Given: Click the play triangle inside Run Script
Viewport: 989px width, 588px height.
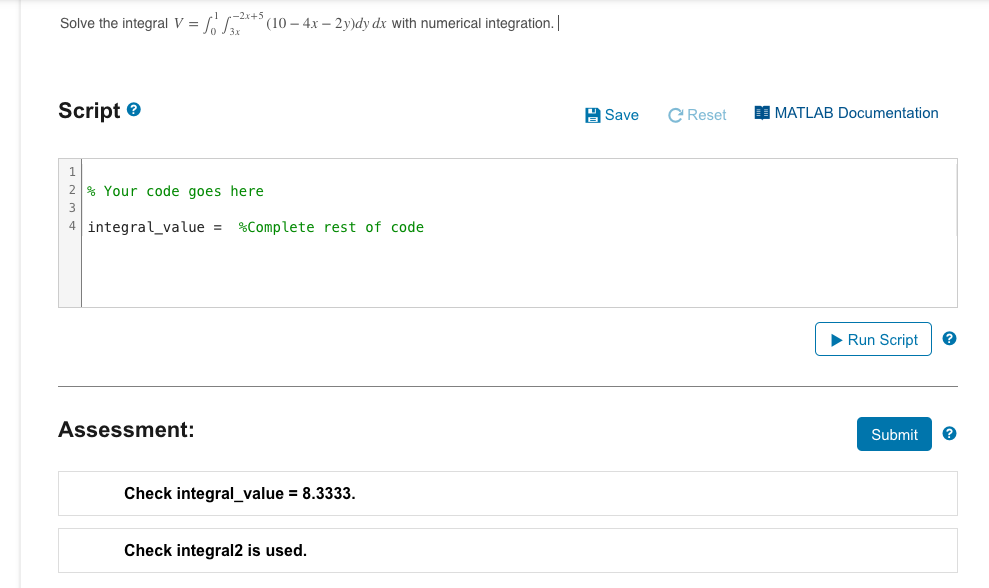Looking at the screenshot, I should [x=835, y=339].
